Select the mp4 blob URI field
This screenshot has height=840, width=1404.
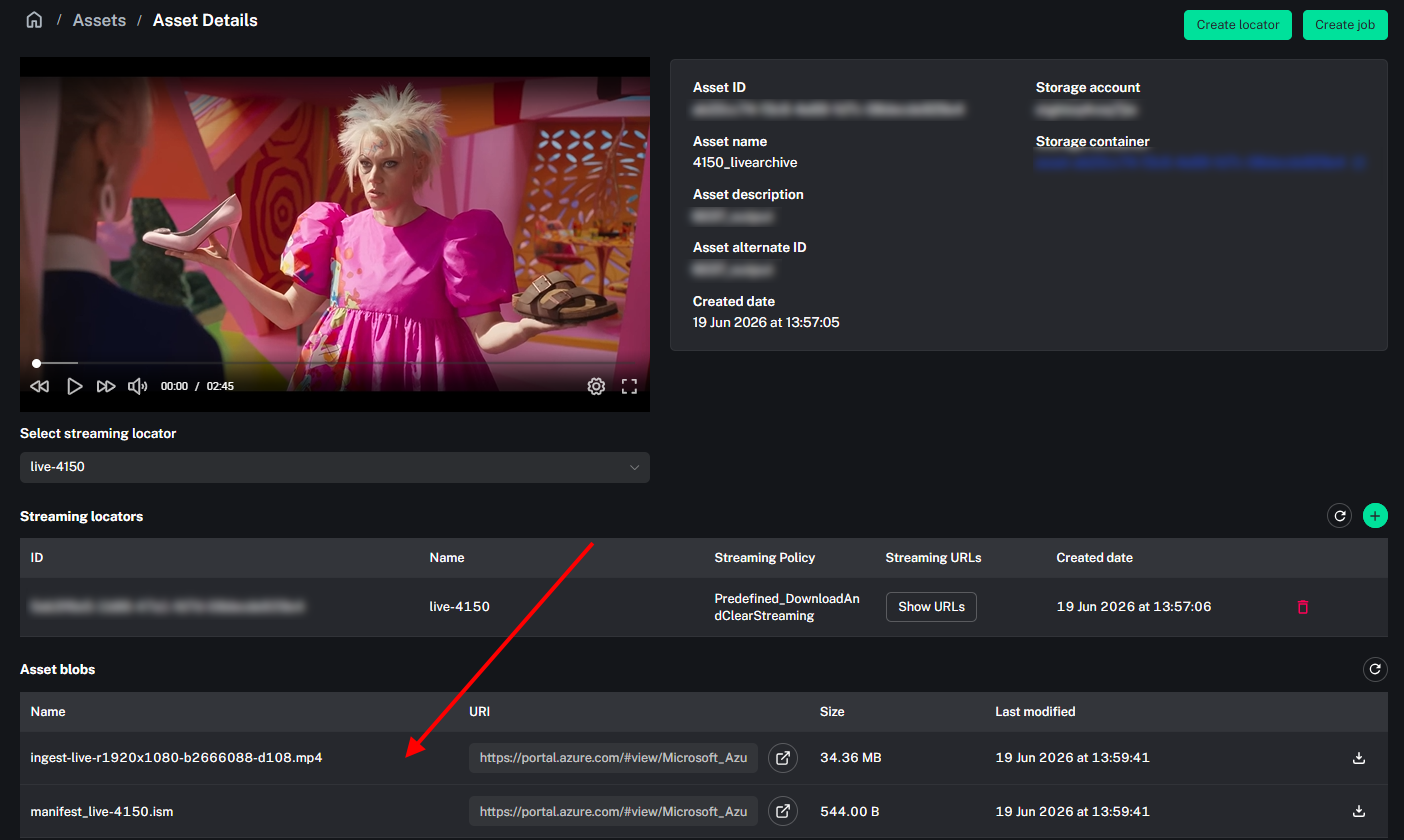[613, 758]
